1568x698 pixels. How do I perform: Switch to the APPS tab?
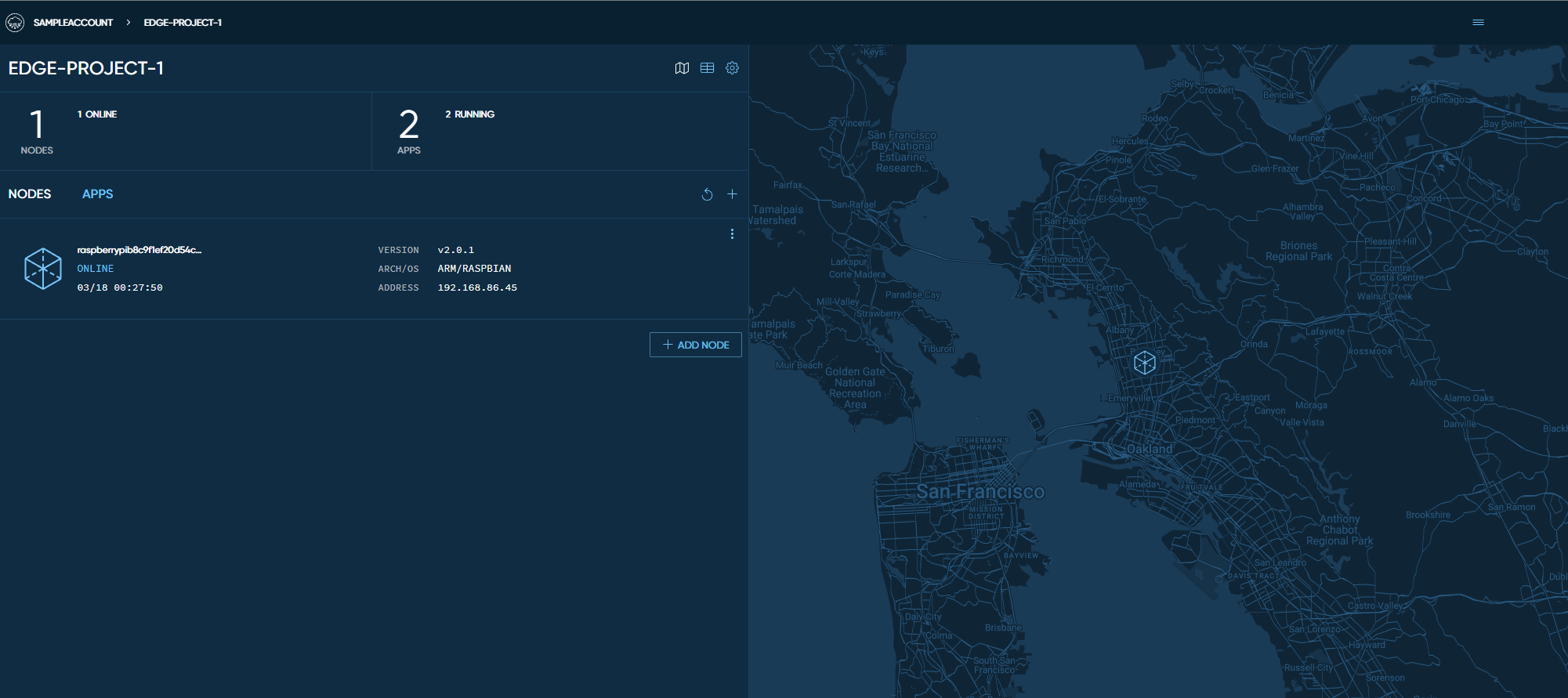pyautogui.click(x=97, y=193)
